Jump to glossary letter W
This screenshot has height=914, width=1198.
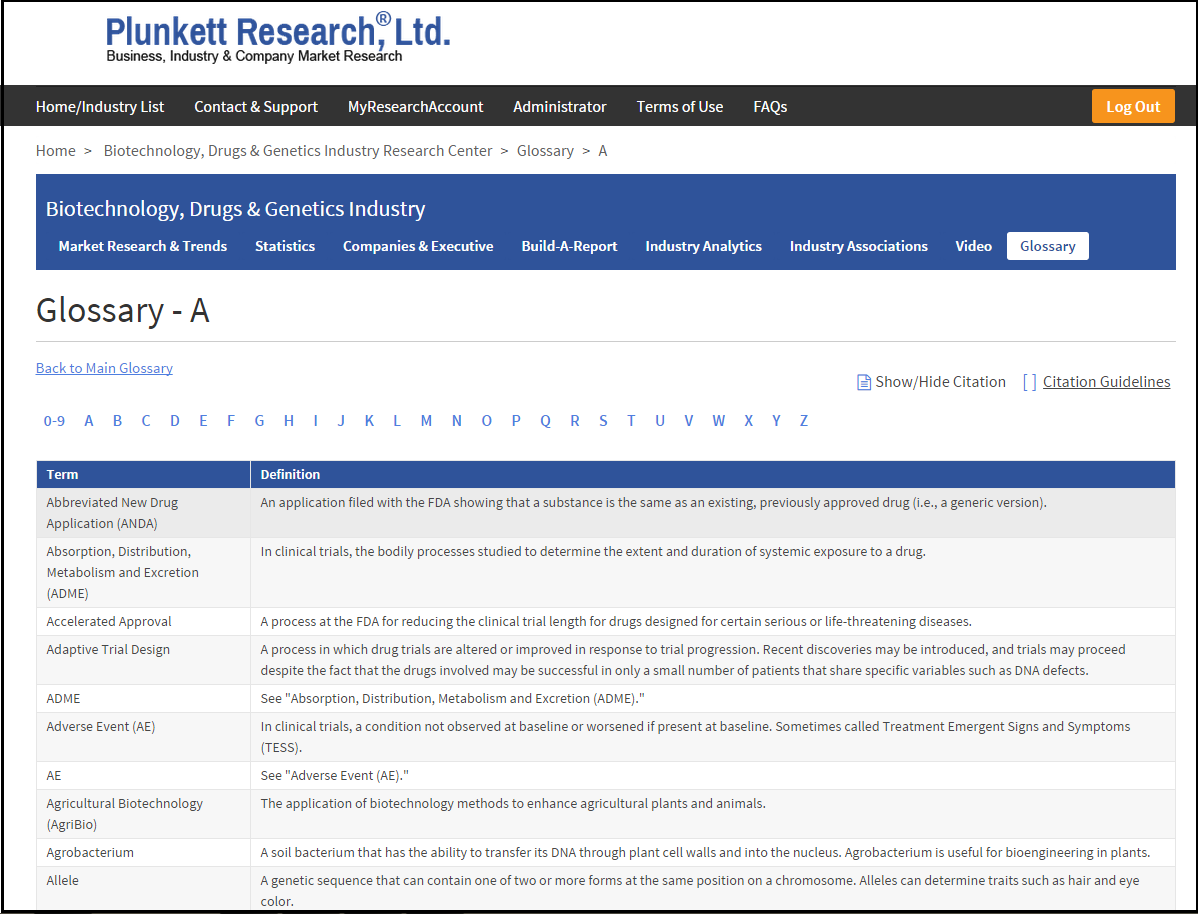tap(719, 421)
